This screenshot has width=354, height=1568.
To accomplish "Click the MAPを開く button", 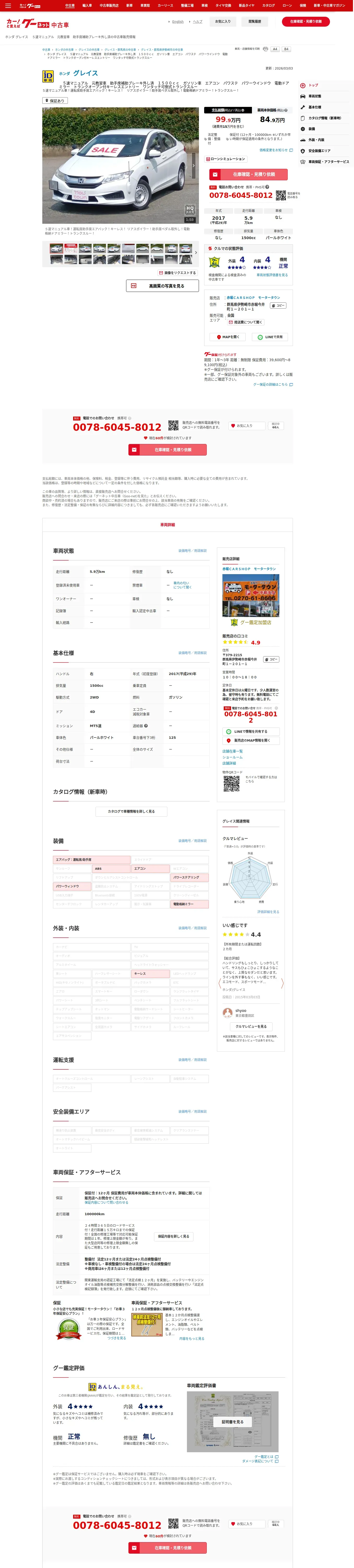I will click(228, 337).
